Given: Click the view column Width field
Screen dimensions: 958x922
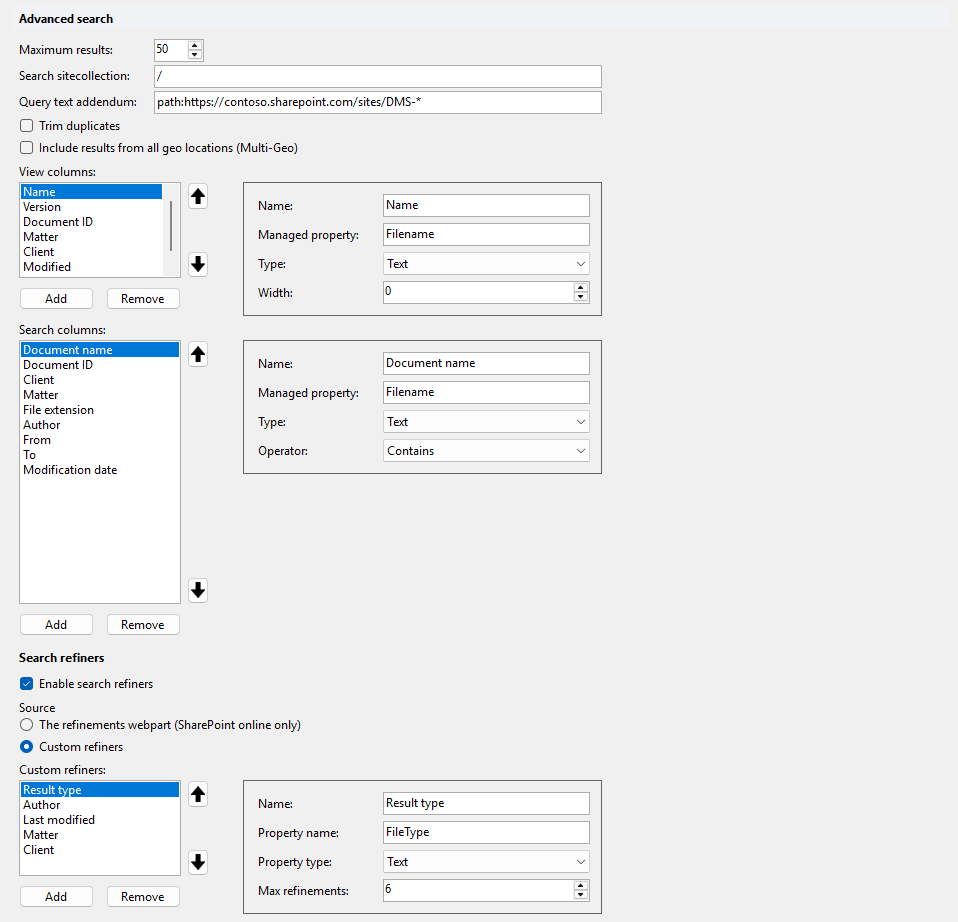Looking at the screenshot, I should pyautogui.click(x=478, y=292).
